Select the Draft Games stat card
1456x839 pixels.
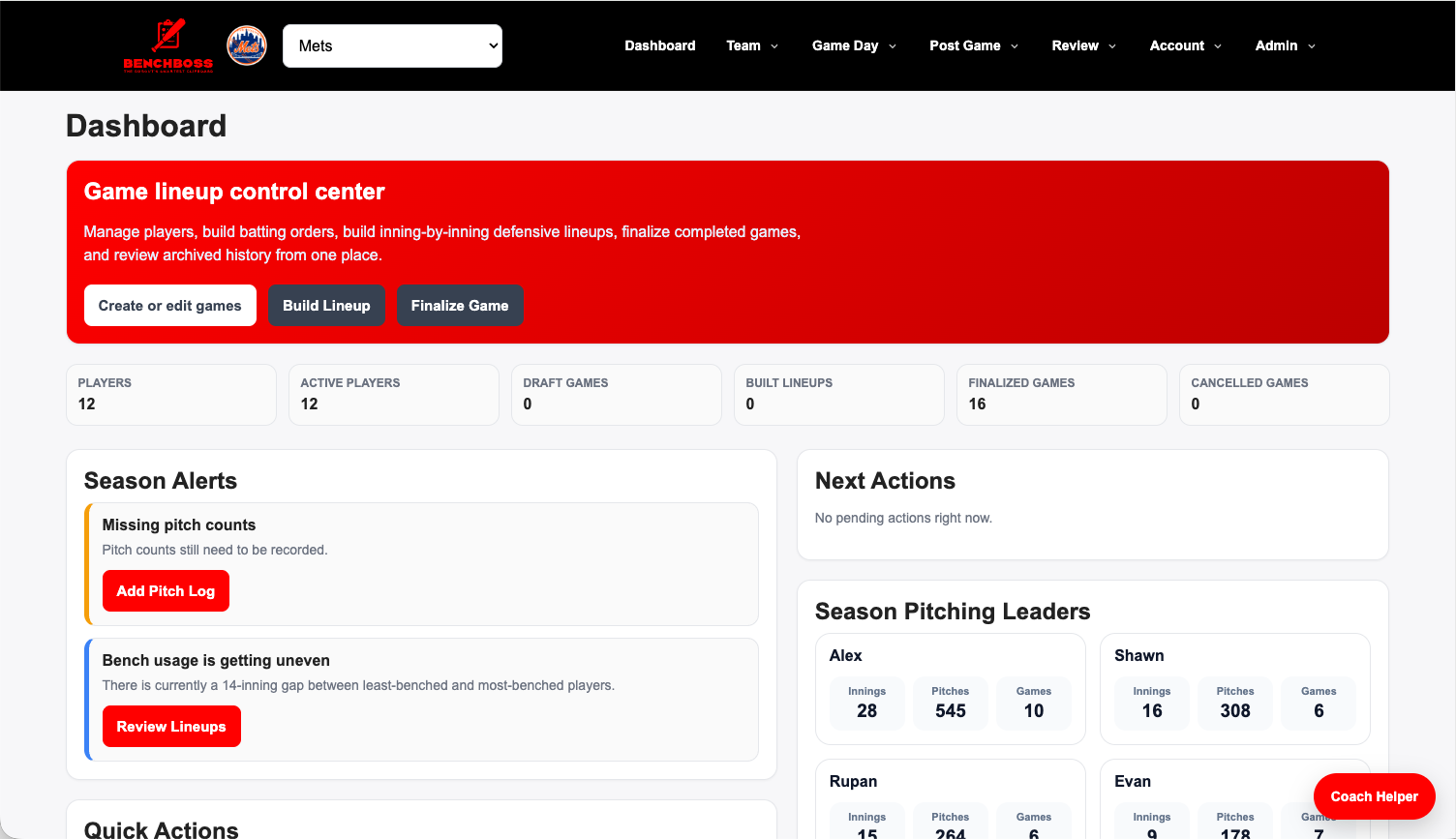point(617,395)
